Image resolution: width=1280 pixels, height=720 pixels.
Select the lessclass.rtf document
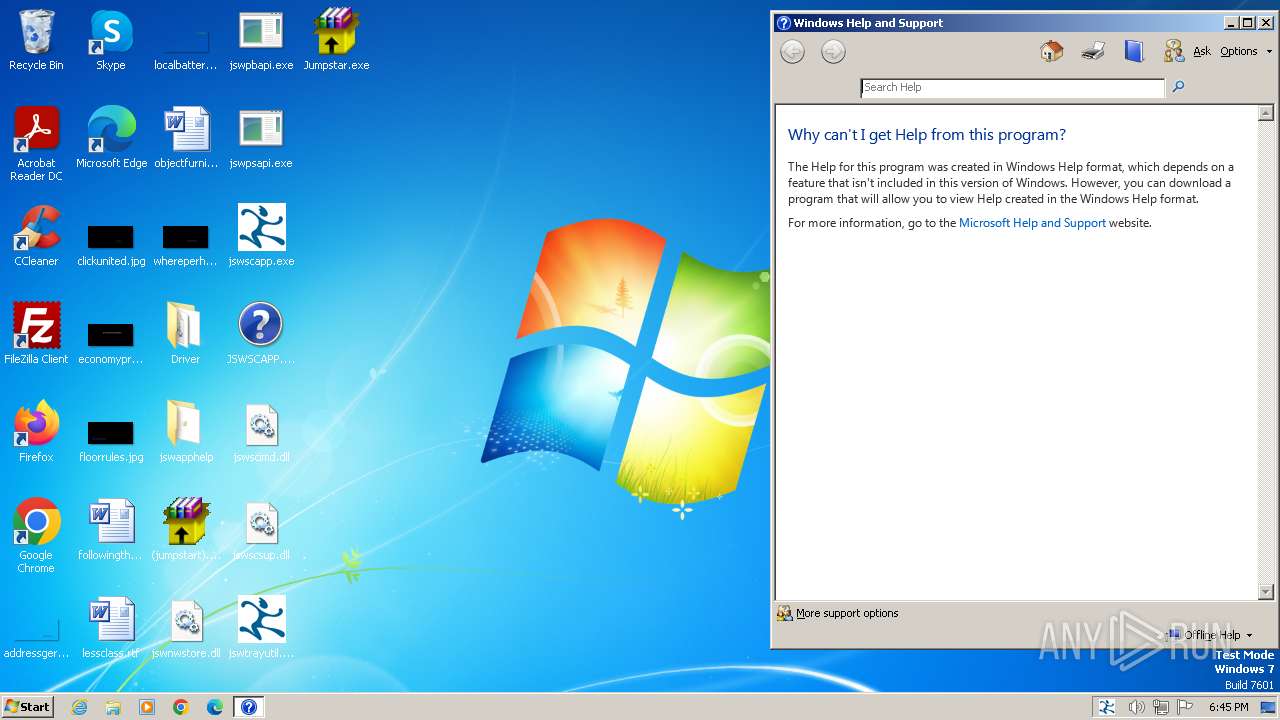point(111,628)
